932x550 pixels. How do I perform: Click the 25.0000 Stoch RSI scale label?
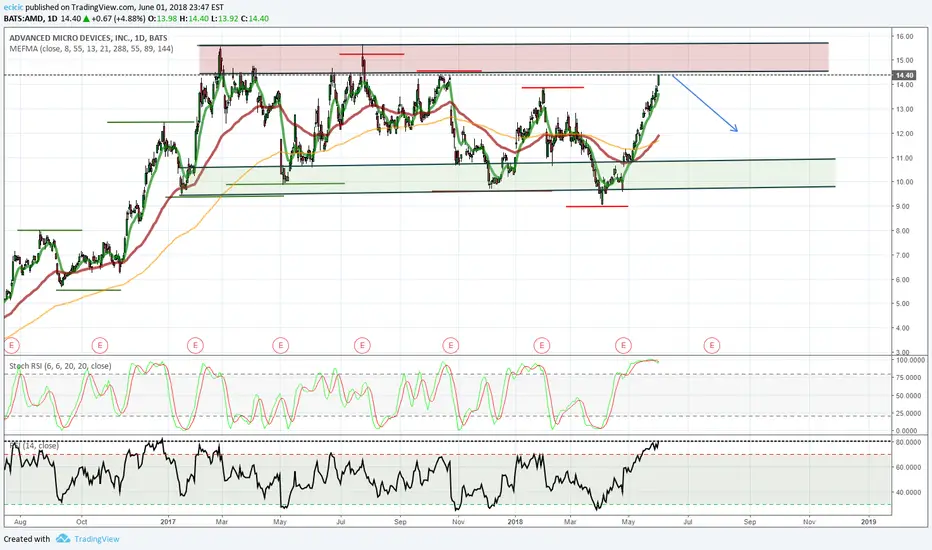click(x=911, y=413)
